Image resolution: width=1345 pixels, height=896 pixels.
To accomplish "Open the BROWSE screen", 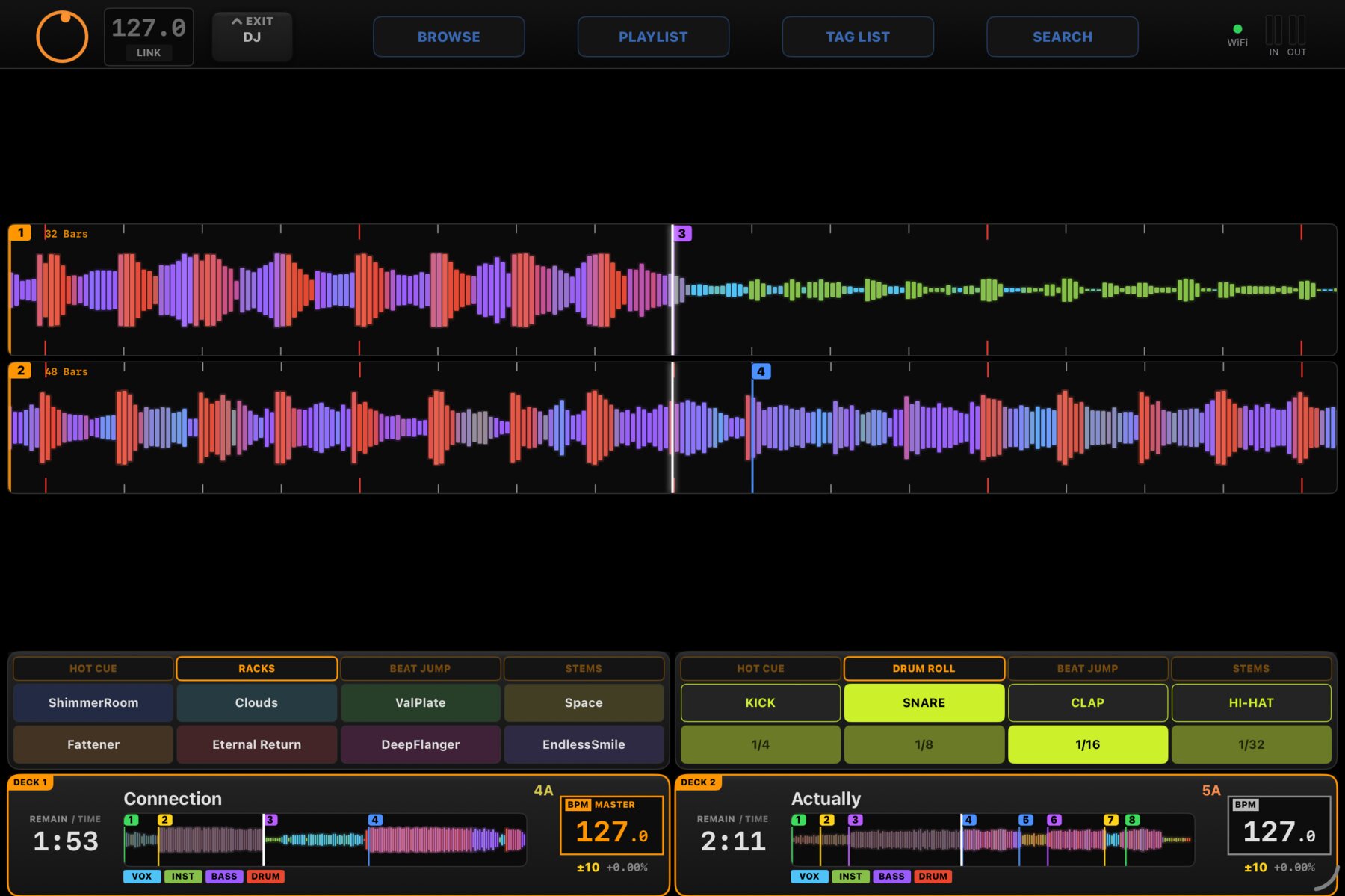I will tap(449, 37).
